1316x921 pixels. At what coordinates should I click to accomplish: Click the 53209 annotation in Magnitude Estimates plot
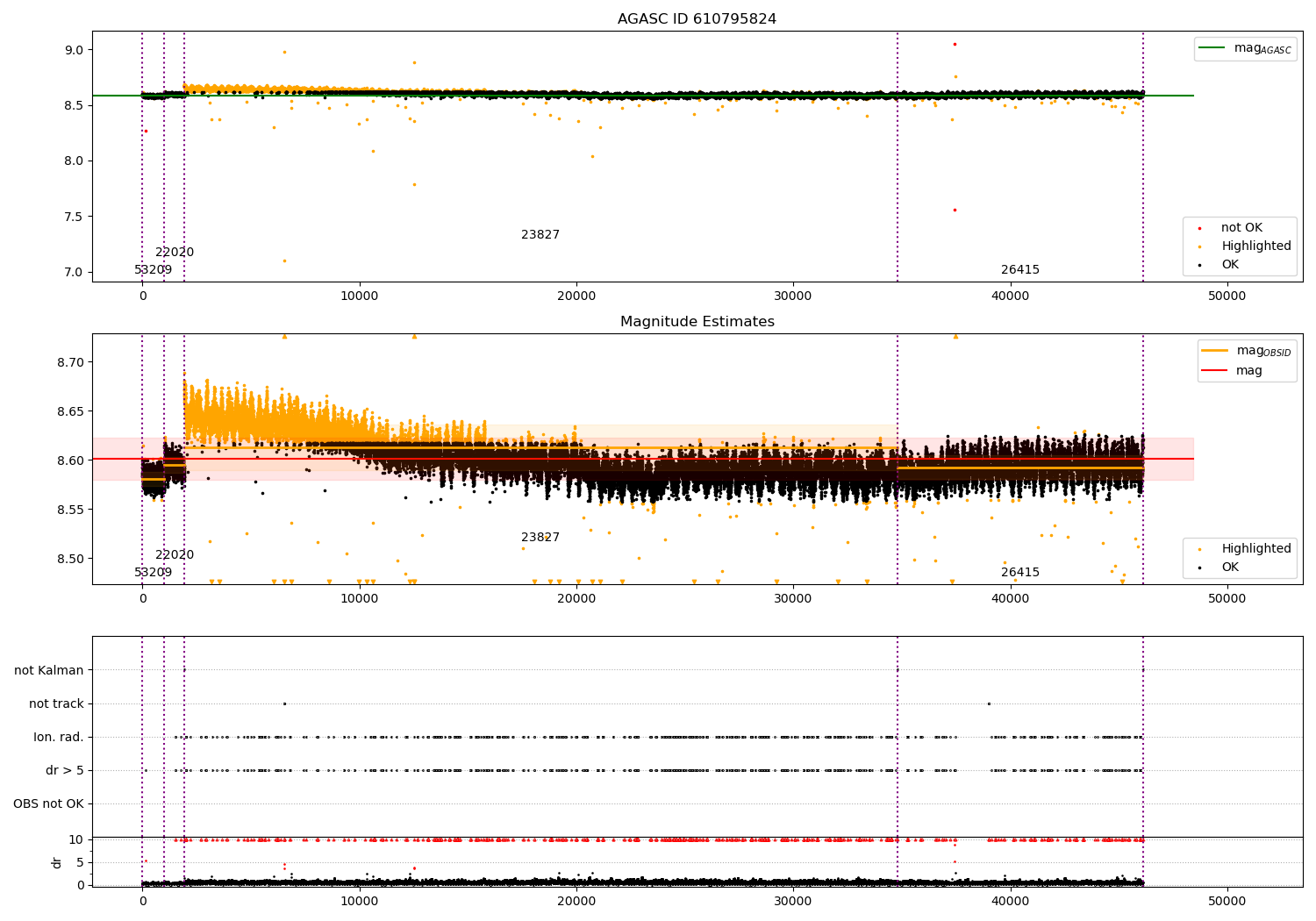tap(154, 573)
